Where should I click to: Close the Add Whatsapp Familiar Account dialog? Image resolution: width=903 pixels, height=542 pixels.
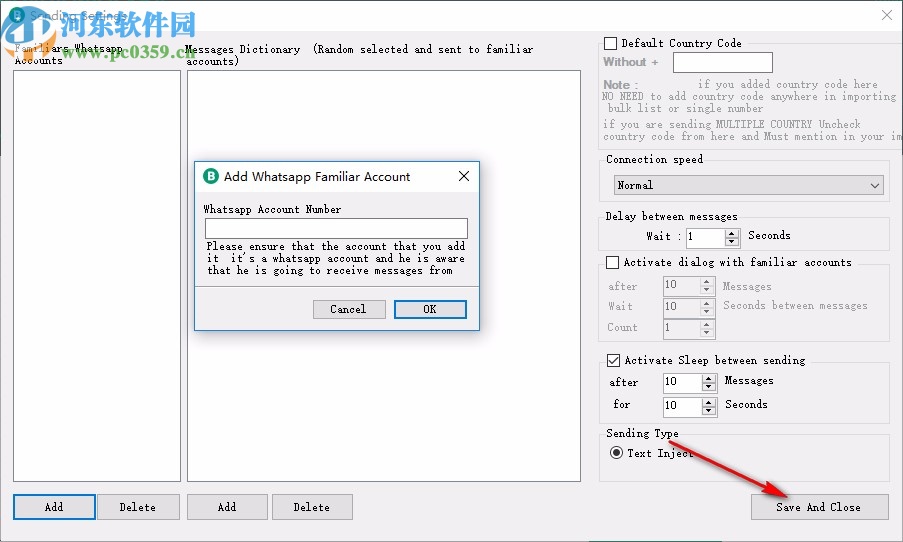[x=463, y=177]
